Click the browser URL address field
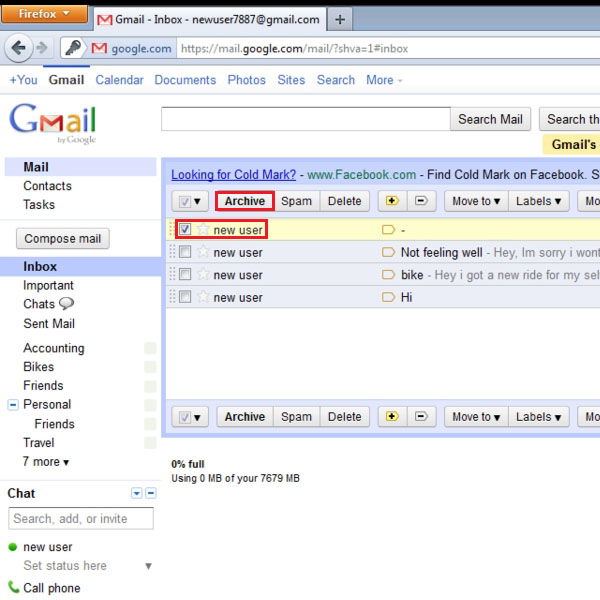 click(x=388, y=48)
